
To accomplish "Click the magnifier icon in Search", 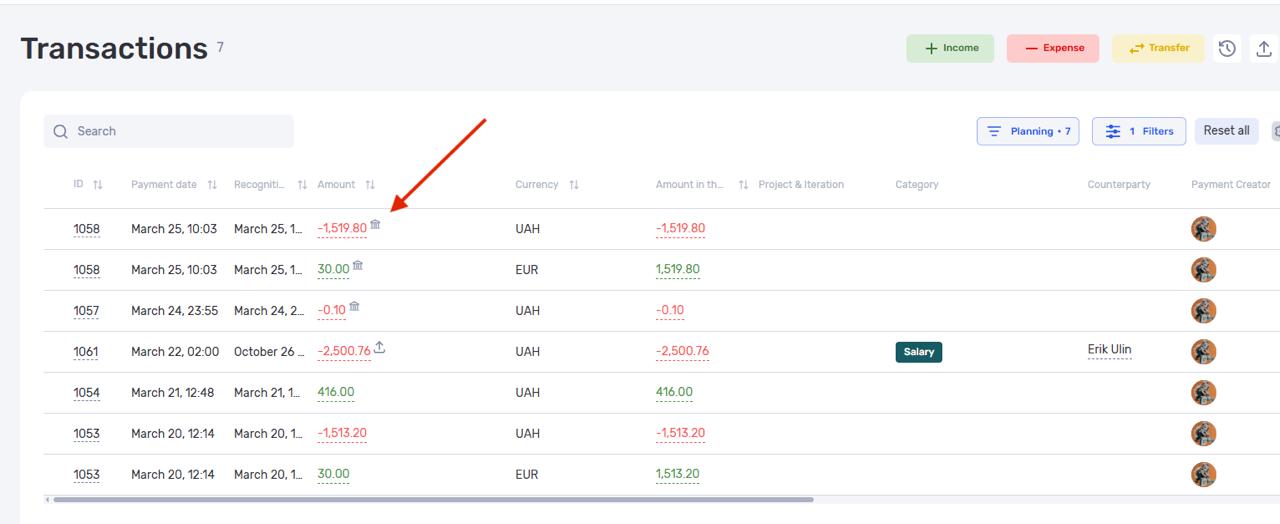I will (x=61, y=131).
